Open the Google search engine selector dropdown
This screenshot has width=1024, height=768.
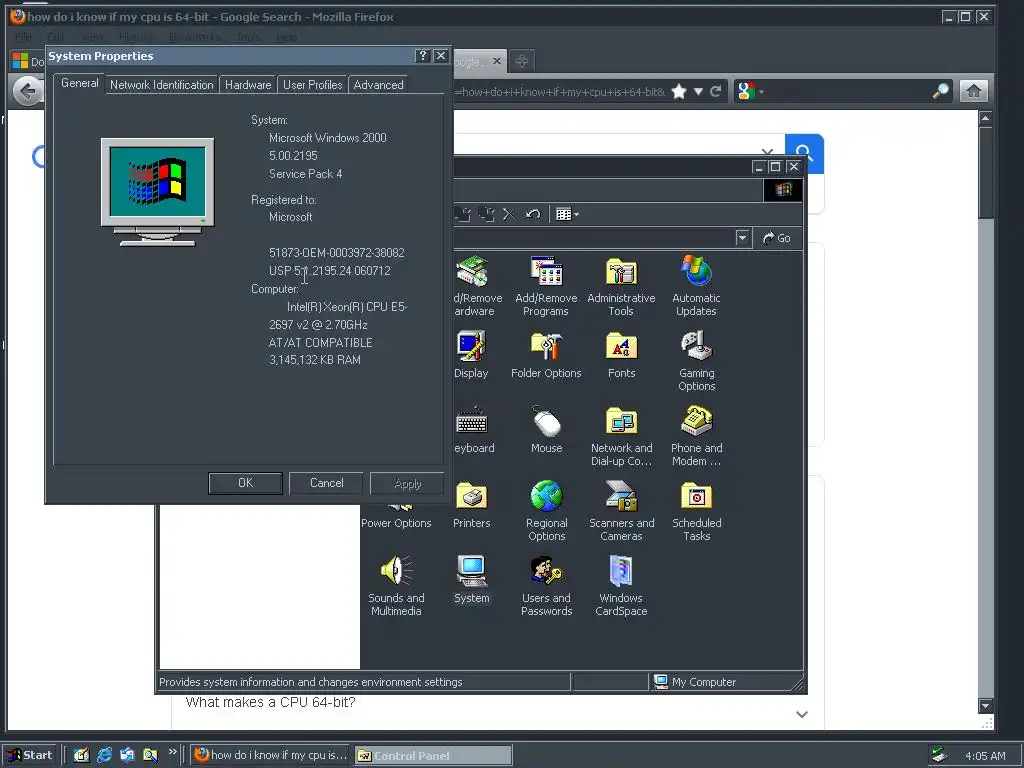point(750,91)
